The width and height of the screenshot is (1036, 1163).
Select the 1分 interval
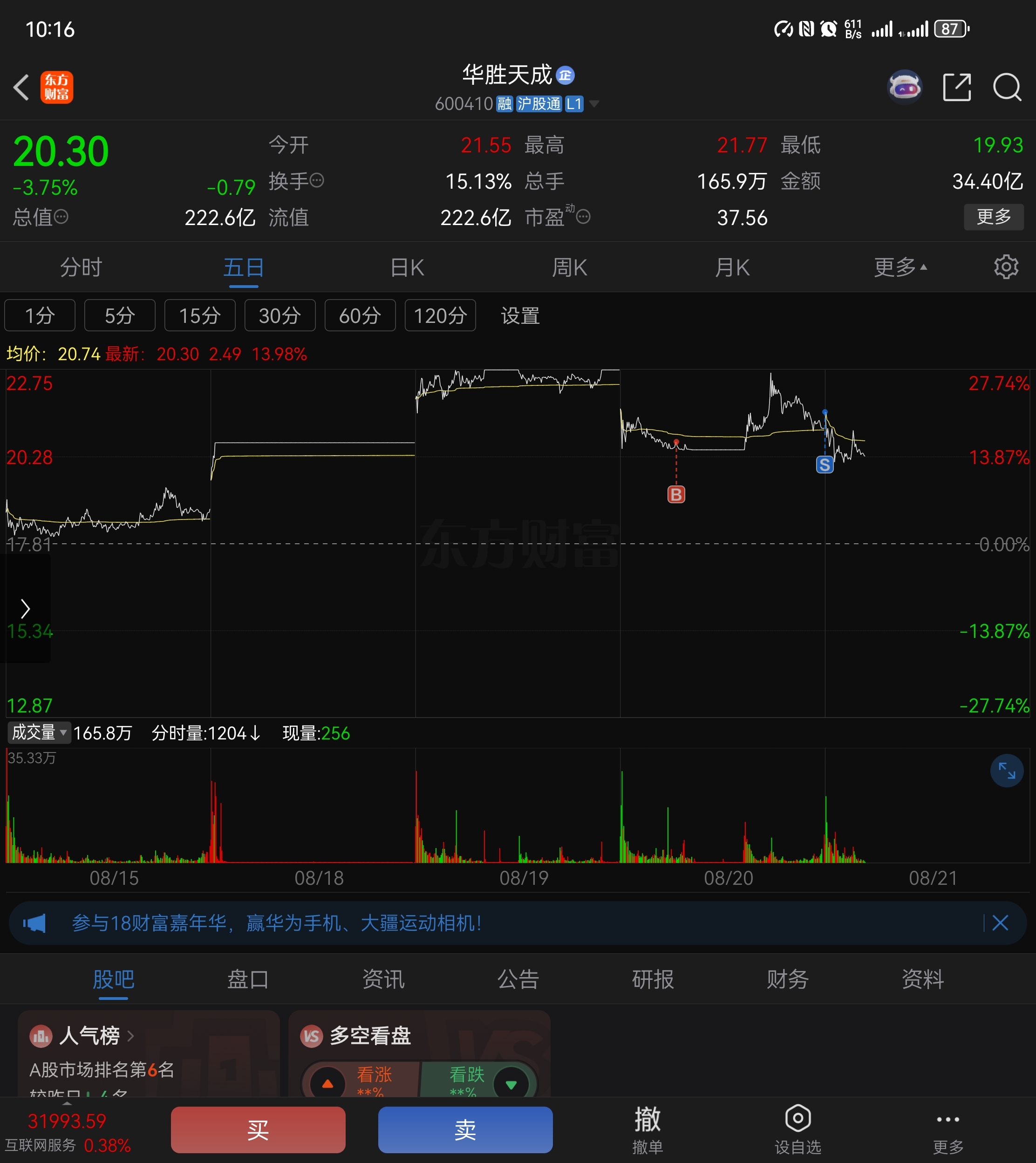coord(40,315)
